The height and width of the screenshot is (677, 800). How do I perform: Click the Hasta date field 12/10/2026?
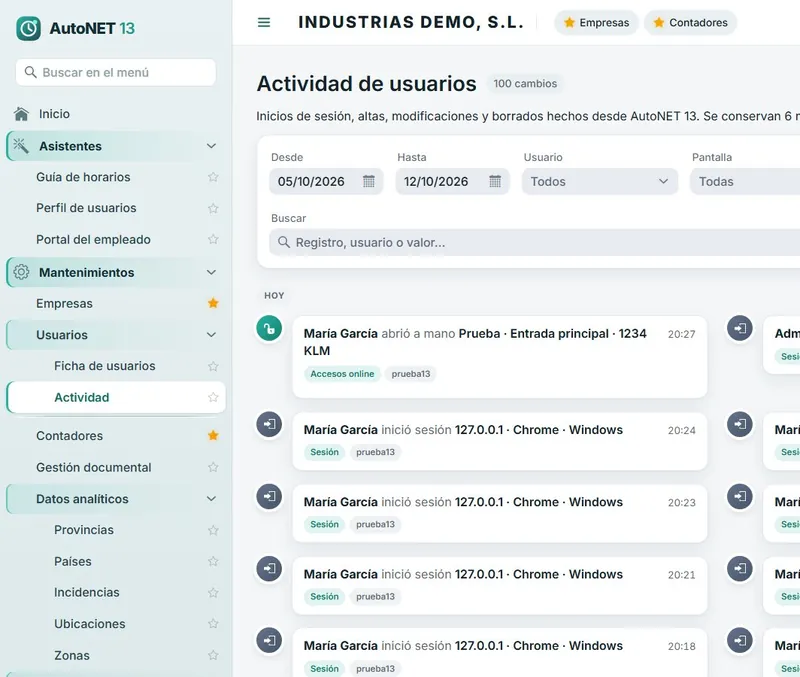pos(453,181)
